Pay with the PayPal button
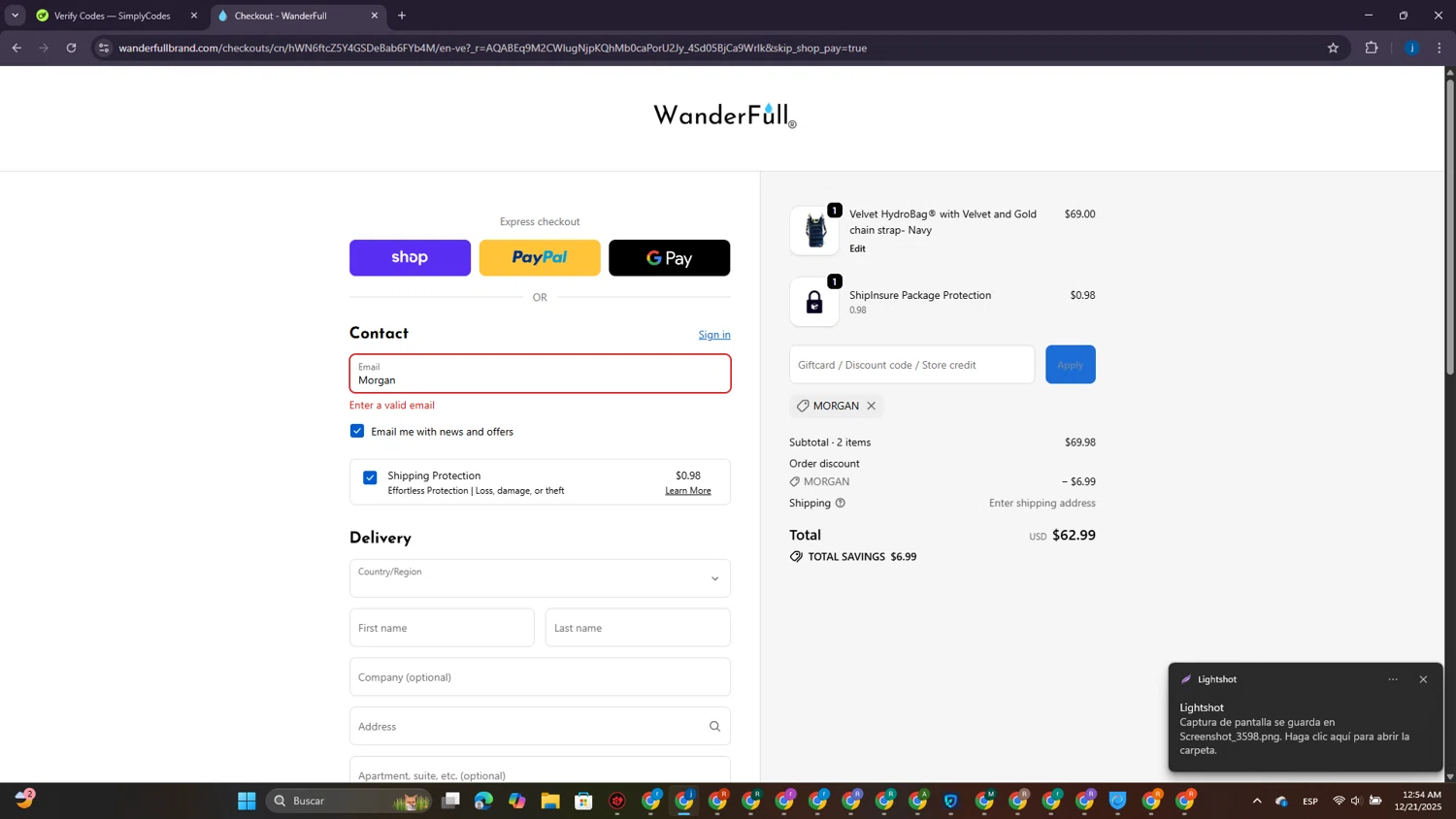 tap(540, 258)
